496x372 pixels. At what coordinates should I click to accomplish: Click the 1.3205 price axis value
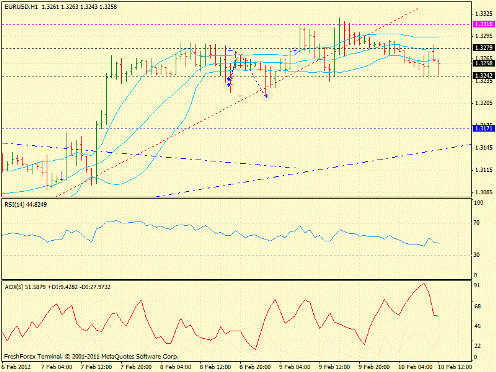pos(484,103)
